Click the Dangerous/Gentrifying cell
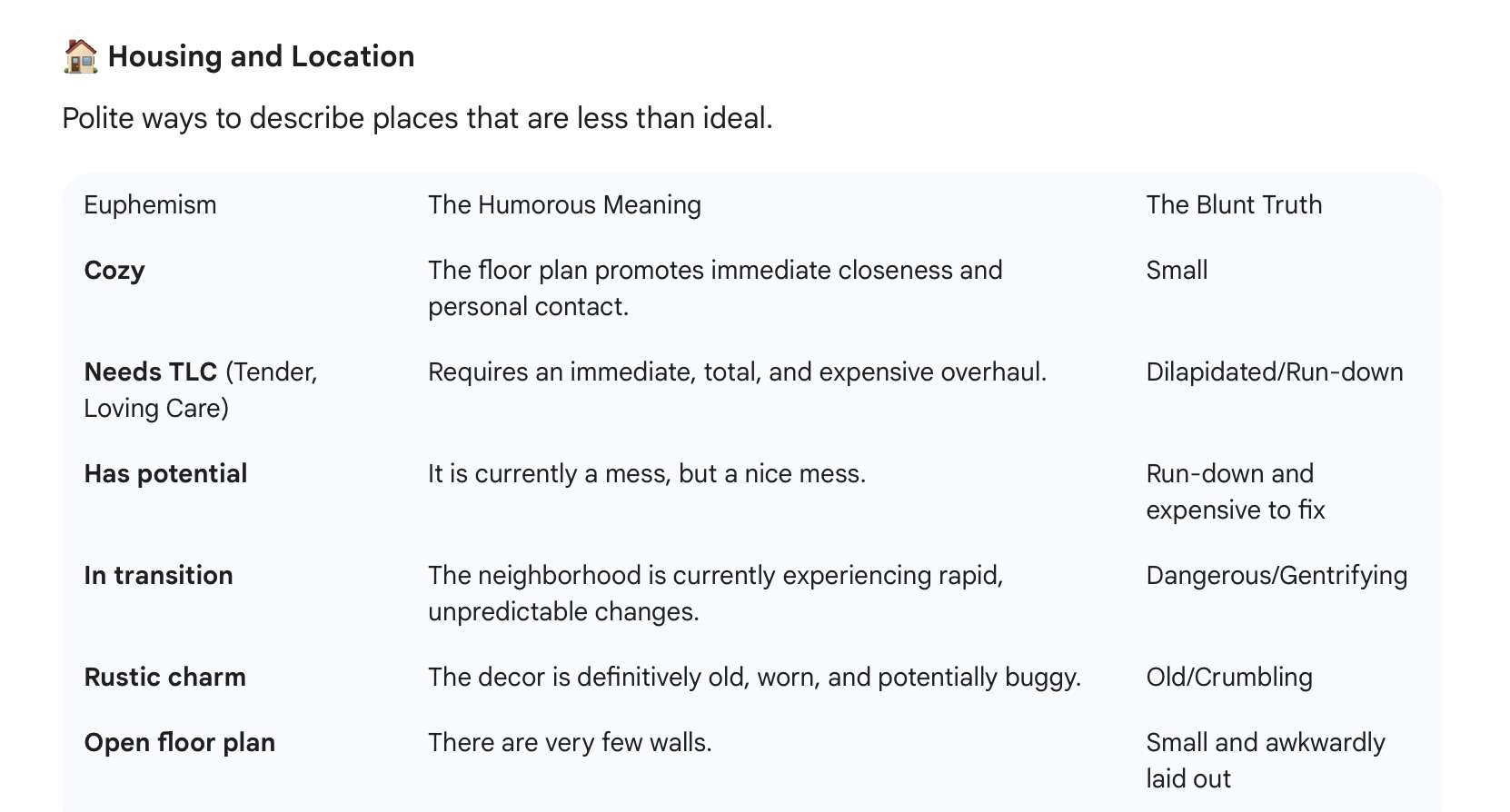 tap(1276, 576)
